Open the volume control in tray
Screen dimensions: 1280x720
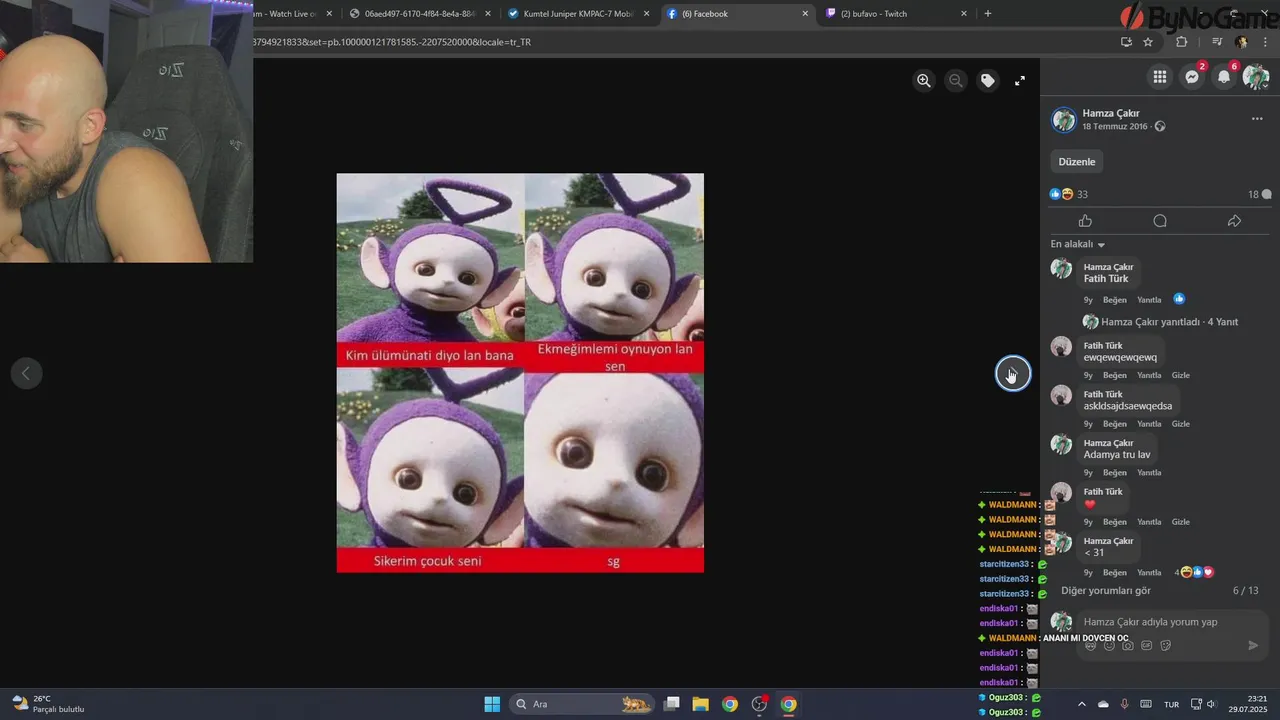point(1211,704)
